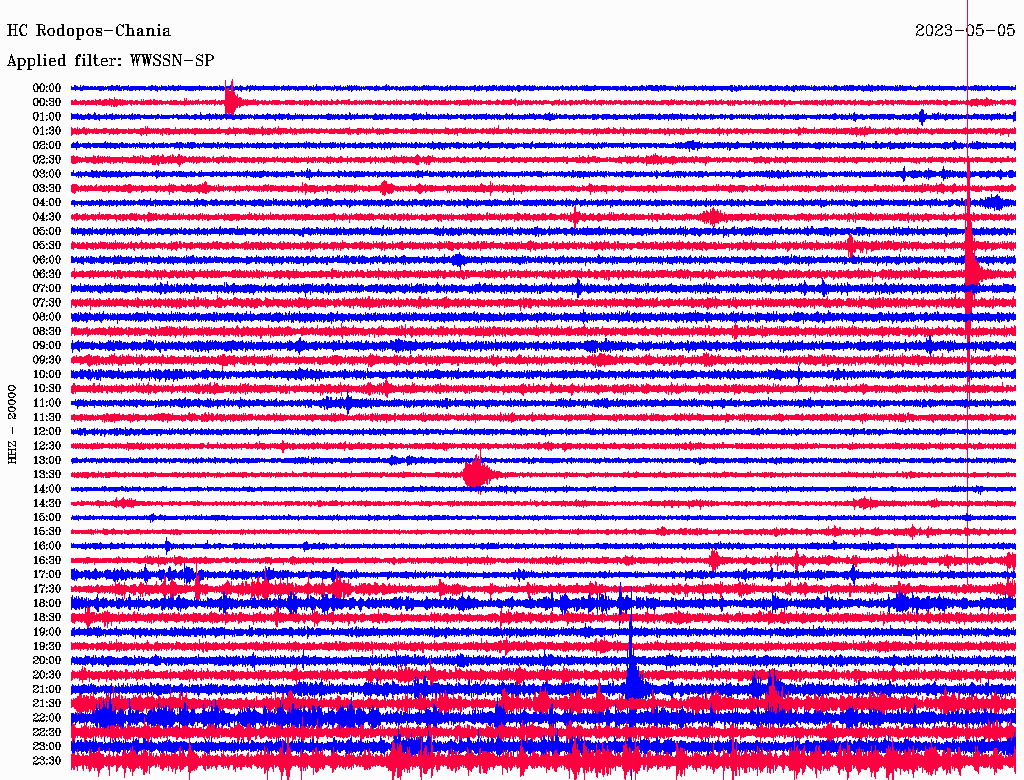This screenshot has width=1024, height=780.
Task: Select the 09:00 time row label
Action: pyautogui.click(x=47, y=345)
